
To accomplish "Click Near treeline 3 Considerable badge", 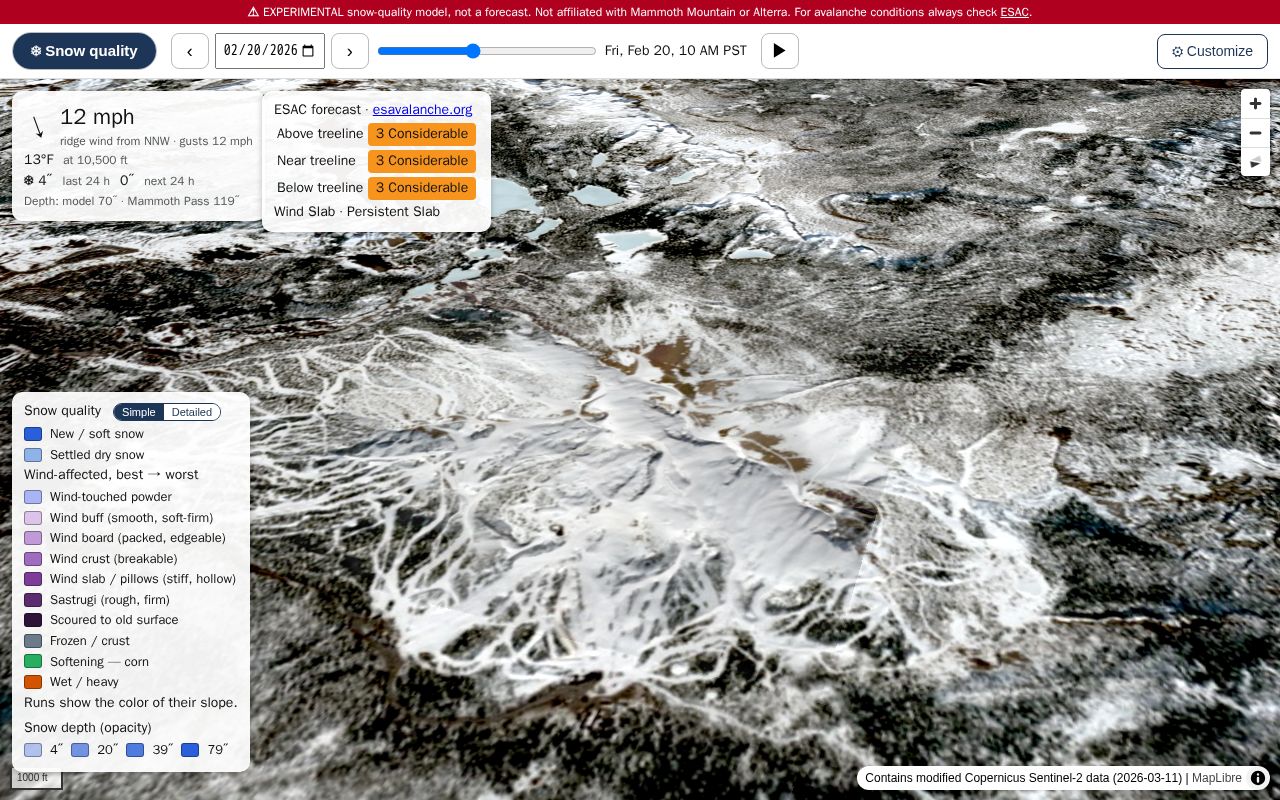I will tap(422, 161).
